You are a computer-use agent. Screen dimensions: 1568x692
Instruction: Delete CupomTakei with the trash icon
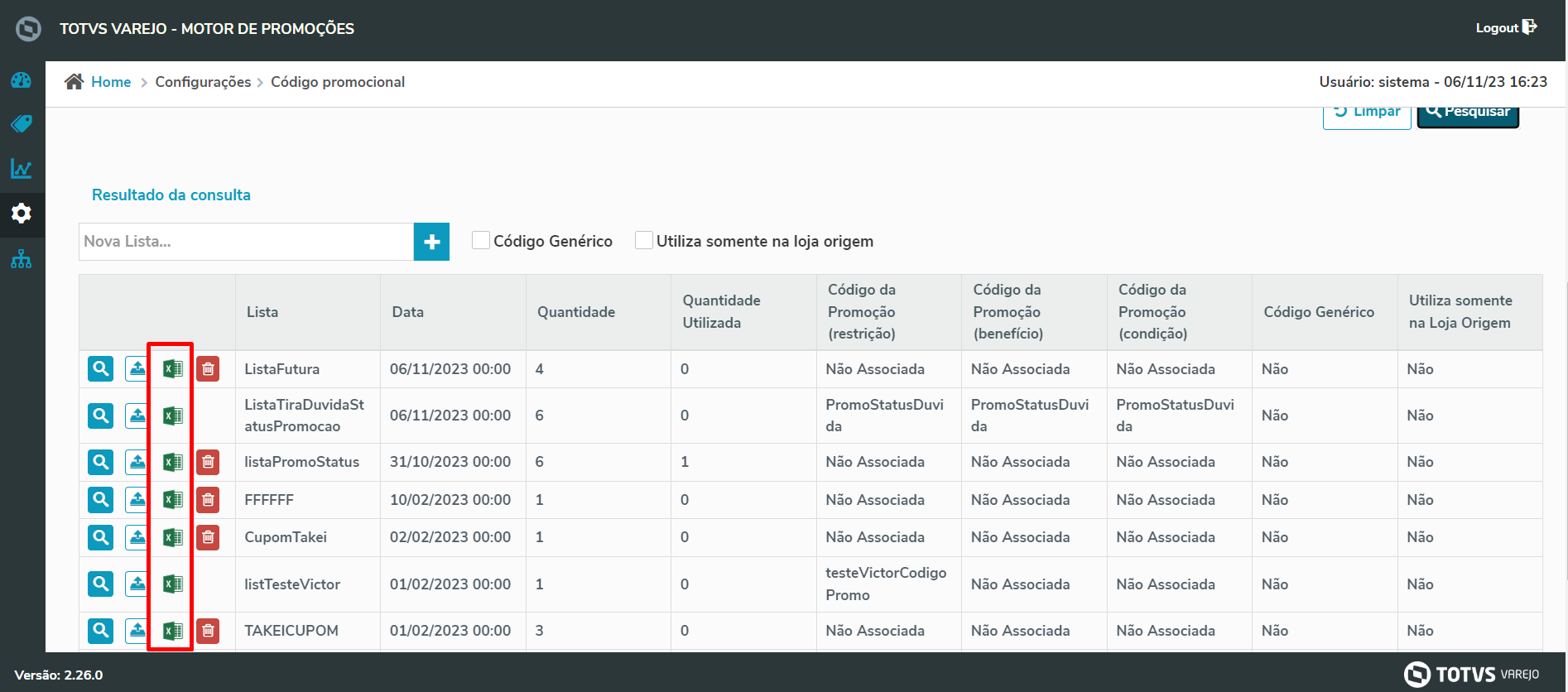tap(208, 537)
